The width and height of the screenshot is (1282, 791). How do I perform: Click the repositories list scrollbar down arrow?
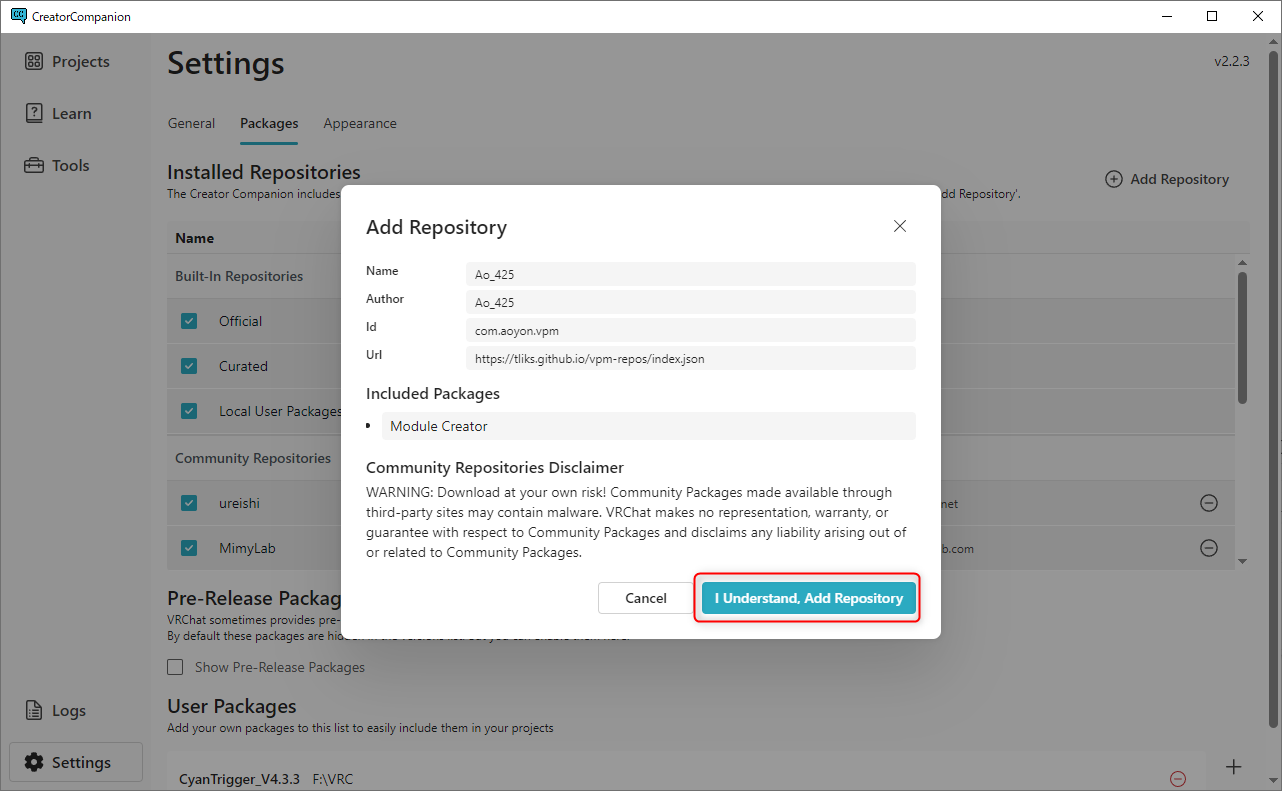click(1243, 562)
